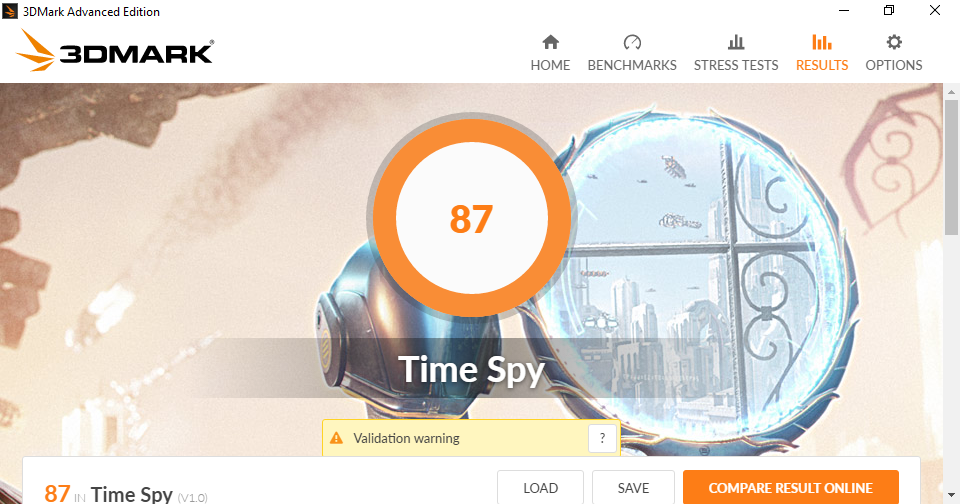This screenshot has height=504, width=960.
Task: Click the scrollbar up arrow
Action: (x=951, y=92)
